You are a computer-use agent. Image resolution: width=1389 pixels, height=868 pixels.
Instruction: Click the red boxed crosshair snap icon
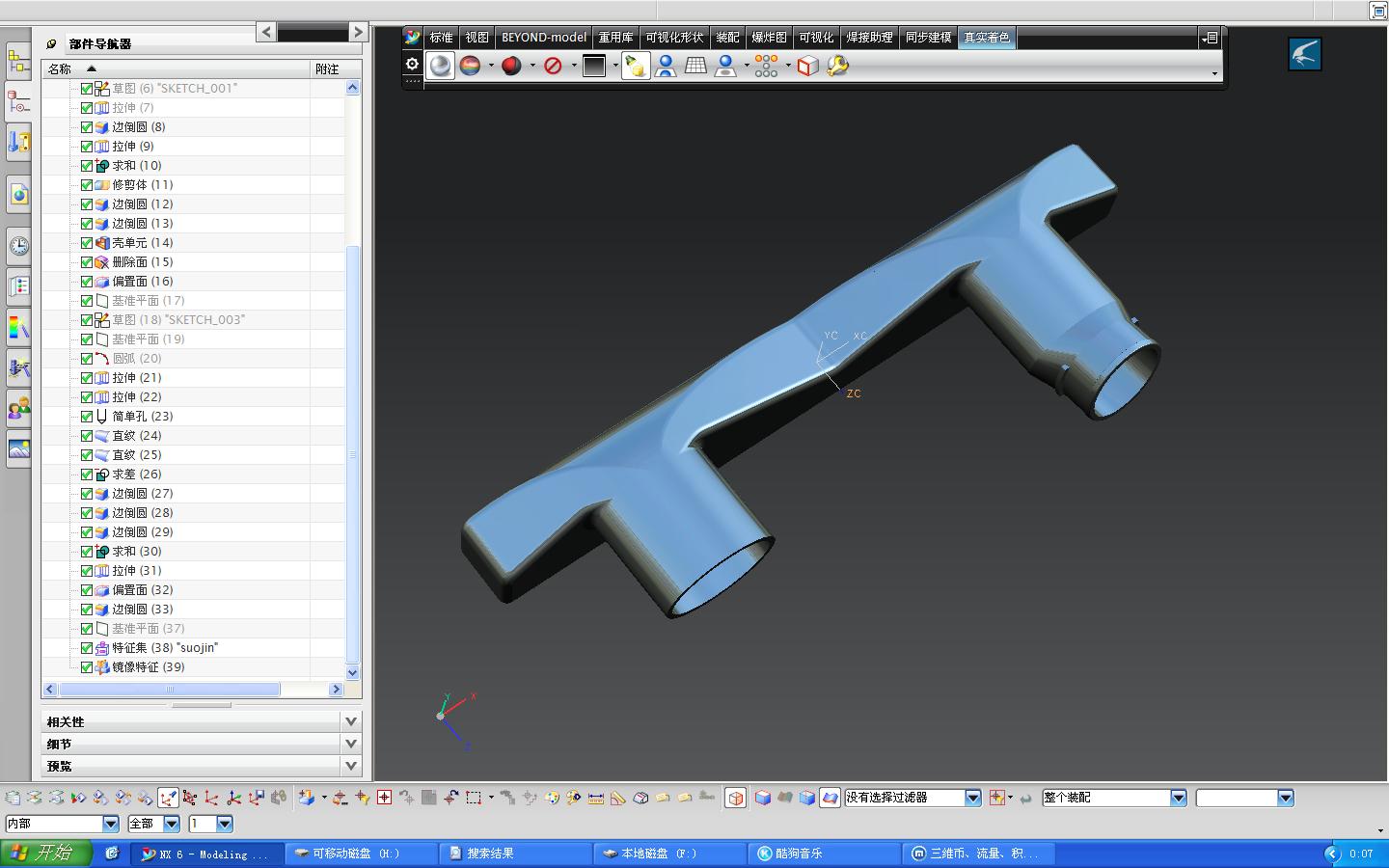(x=384, y=798)
